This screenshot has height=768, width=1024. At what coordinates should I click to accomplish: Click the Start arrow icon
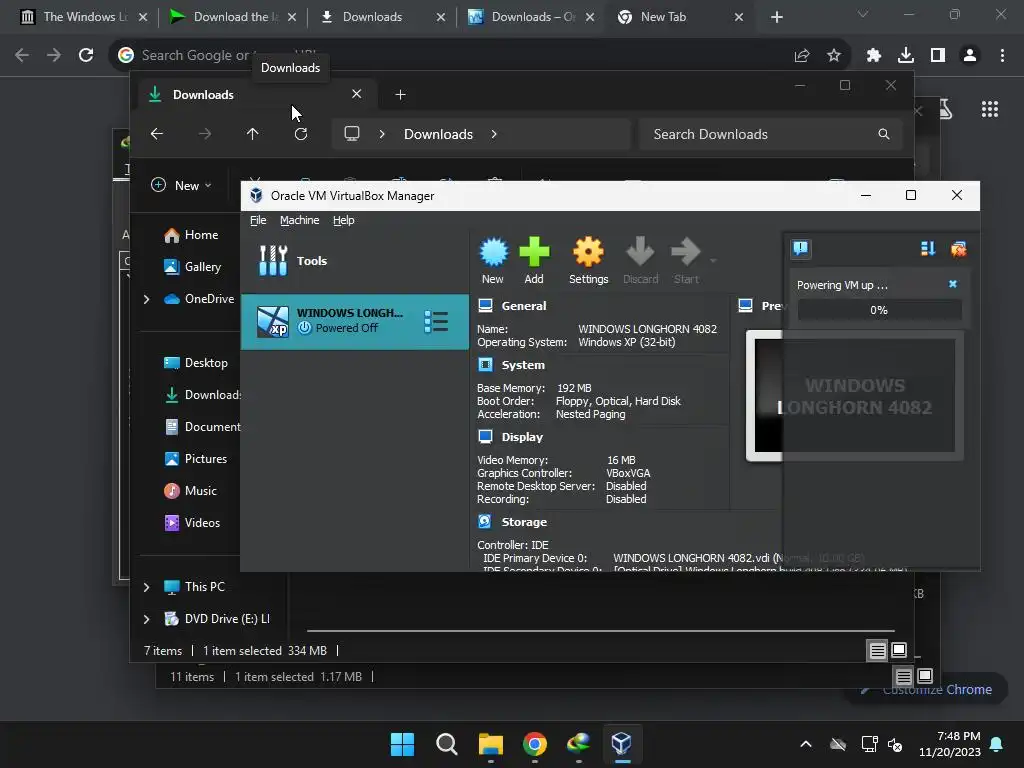686,261
